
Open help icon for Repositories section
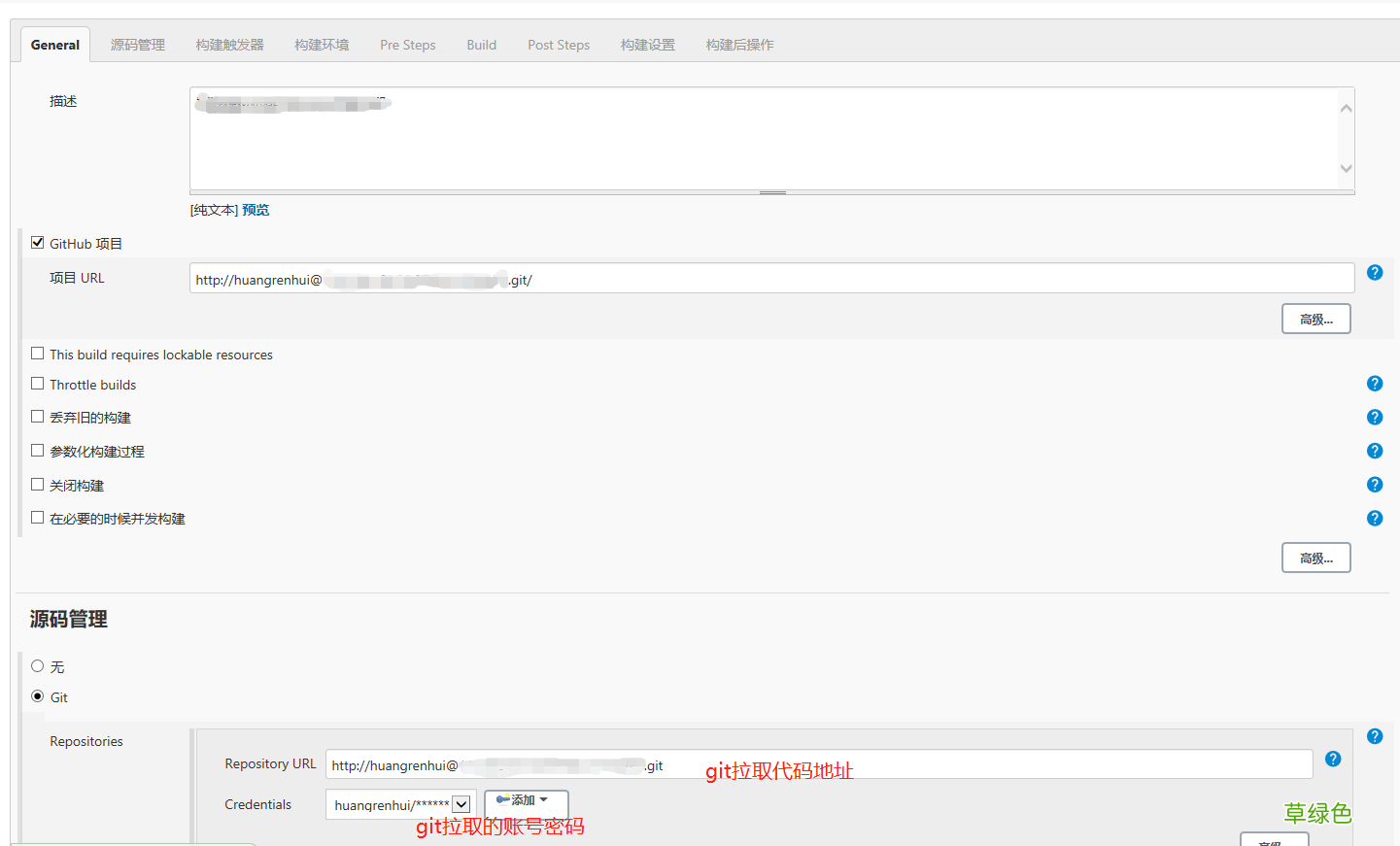coord(1374,737)
